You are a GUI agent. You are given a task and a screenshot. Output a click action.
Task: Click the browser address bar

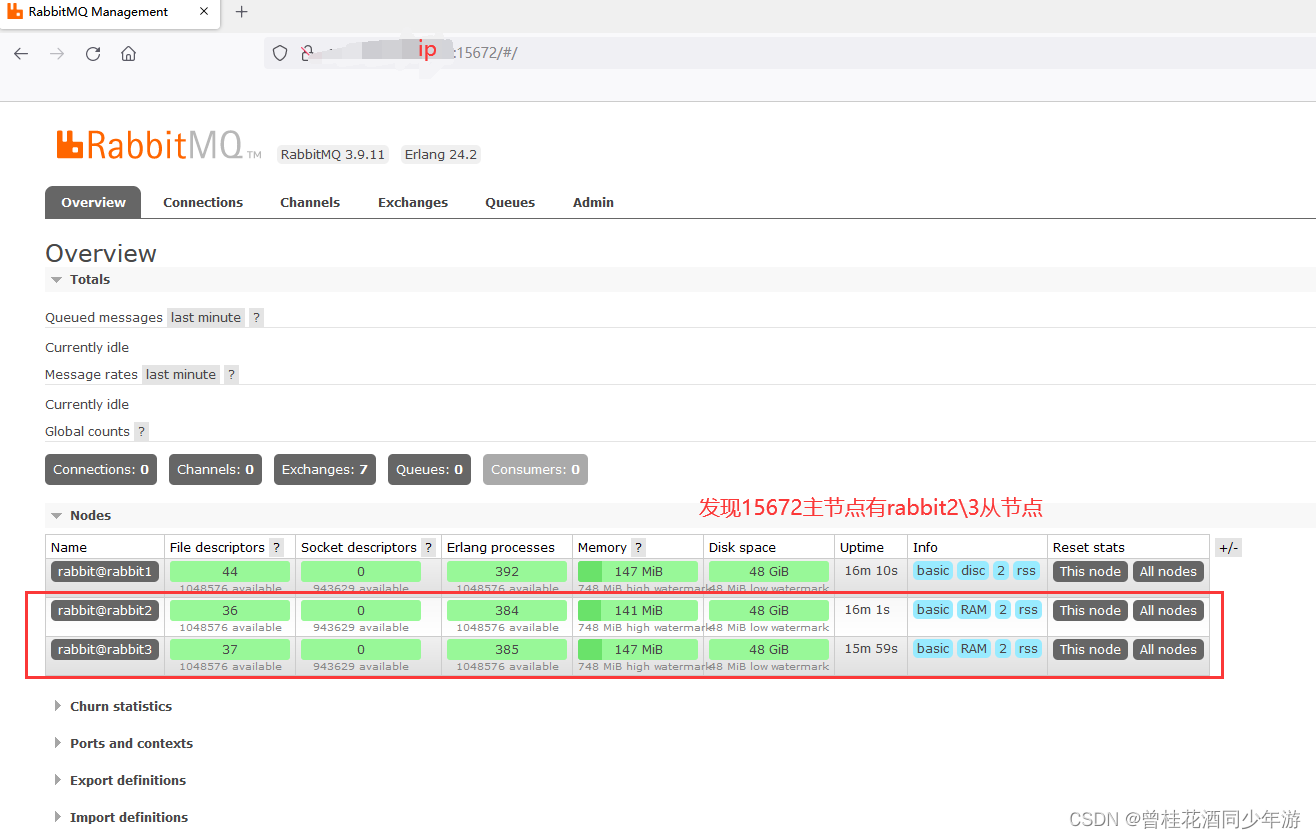(x=790, y=53)
